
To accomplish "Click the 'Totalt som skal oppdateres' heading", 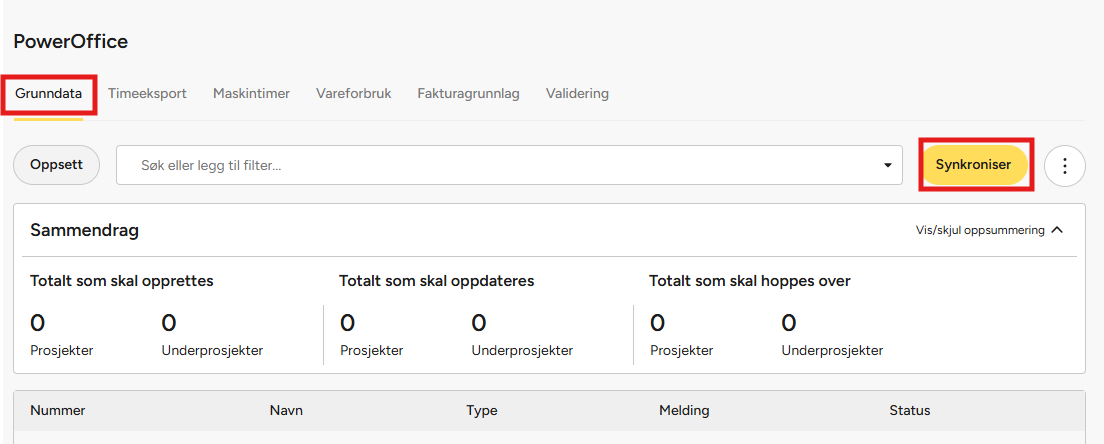I will pos(436,281).
